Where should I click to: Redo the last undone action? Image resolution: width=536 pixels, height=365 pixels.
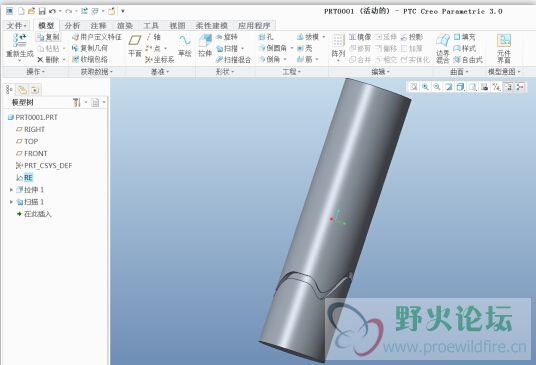pyautogui.click(x=69, y=11)
